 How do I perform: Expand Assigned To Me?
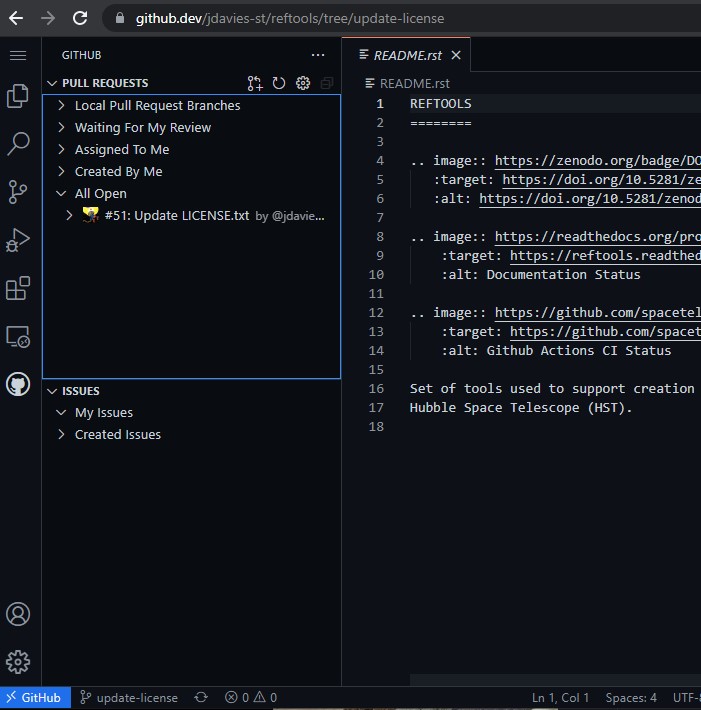click(x=62, y=149)
